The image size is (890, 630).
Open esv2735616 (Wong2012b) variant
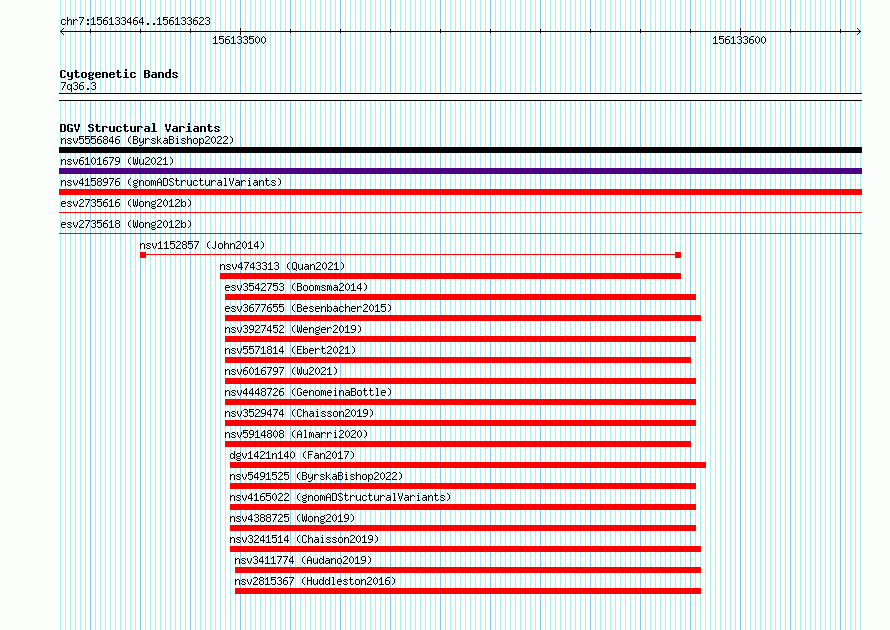point(126,203)
